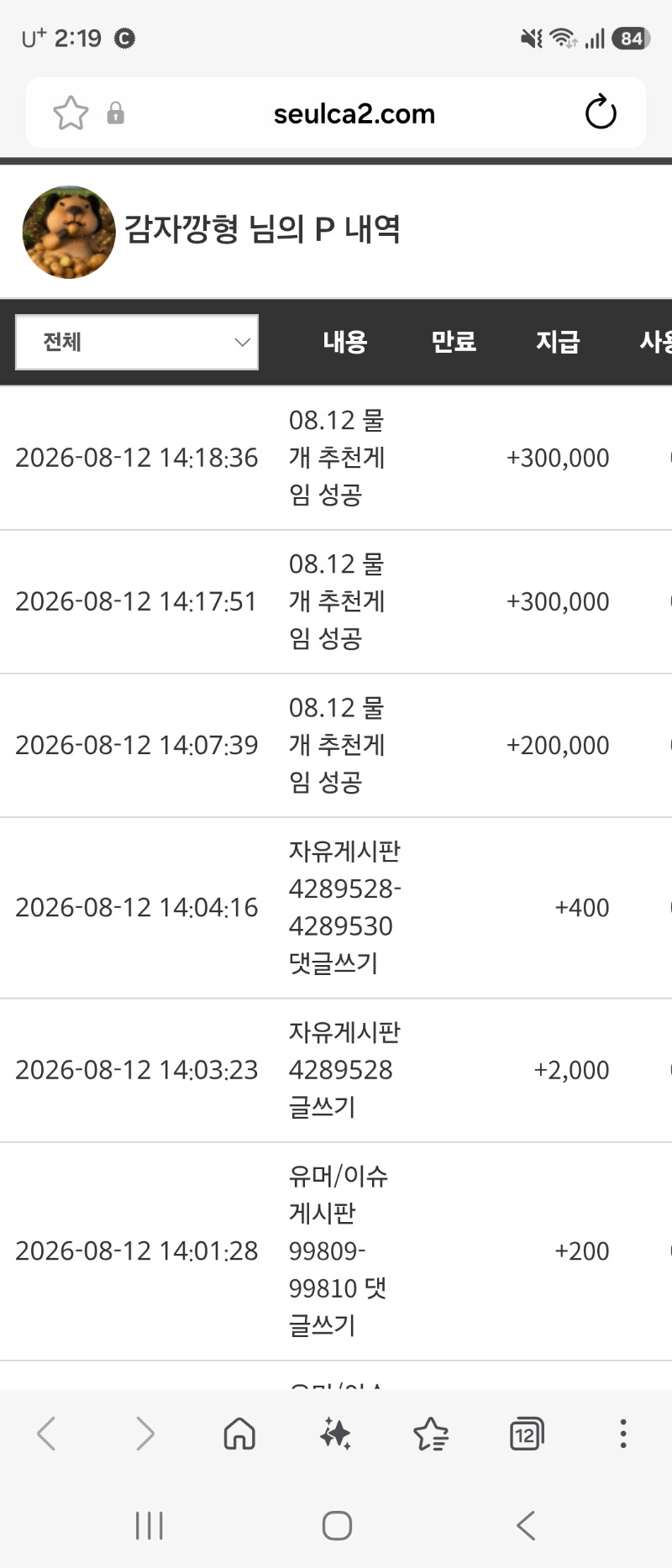Select the 내용 column header

tap(345, 342)
